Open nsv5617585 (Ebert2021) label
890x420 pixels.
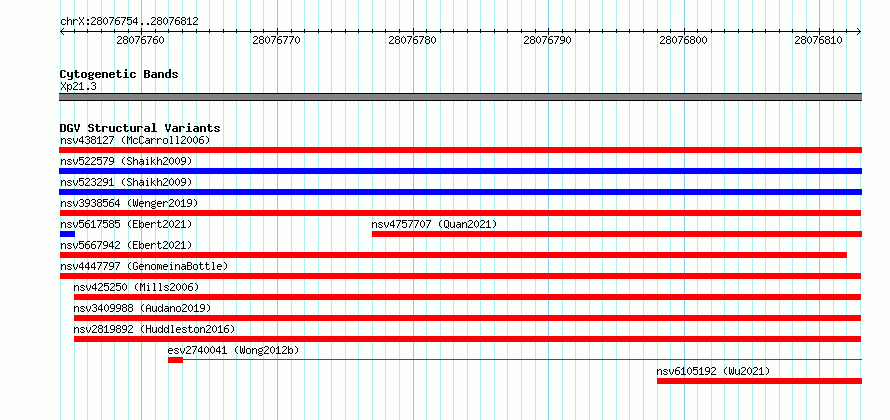(126, 224)
